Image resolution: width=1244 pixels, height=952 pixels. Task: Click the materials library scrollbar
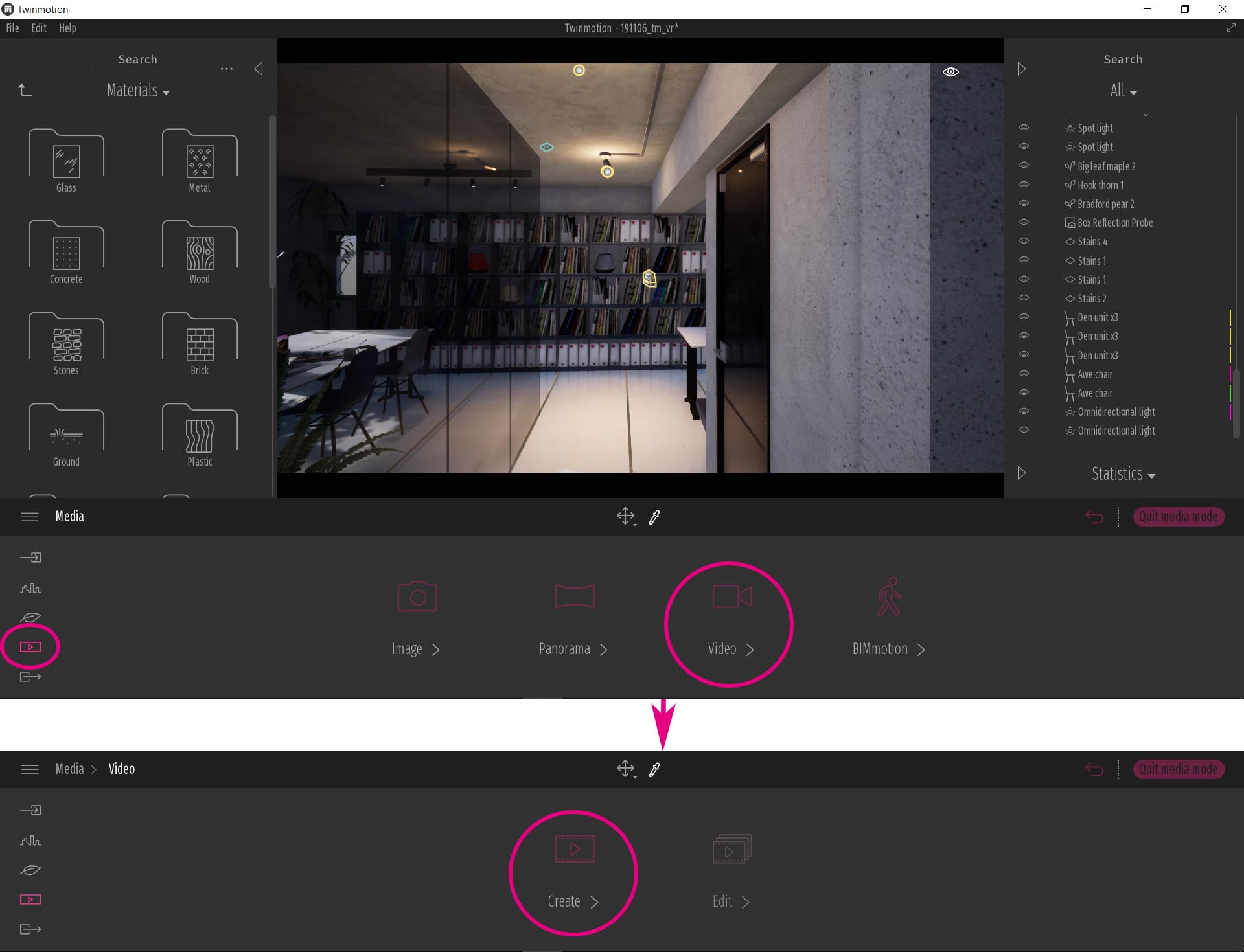tap(272, 202)
